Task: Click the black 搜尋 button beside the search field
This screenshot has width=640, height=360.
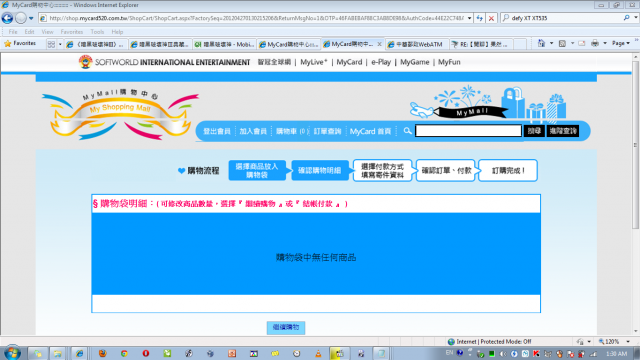Action: point(534,131)
